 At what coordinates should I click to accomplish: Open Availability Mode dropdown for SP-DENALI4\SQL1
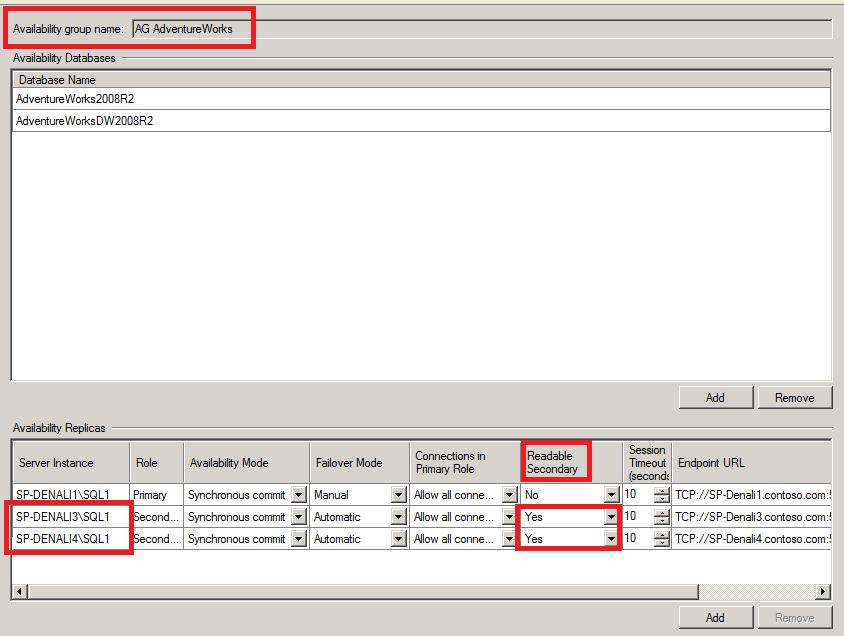[299, 539]
